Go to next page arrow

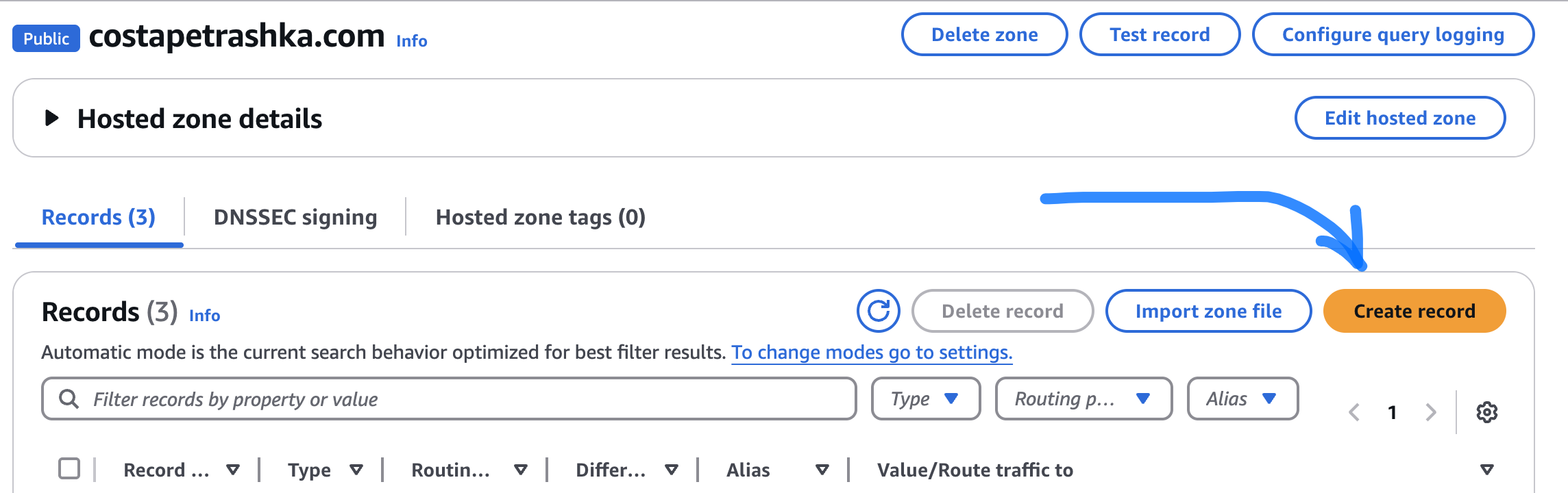pyautogui.click(x=1431, y=412)
